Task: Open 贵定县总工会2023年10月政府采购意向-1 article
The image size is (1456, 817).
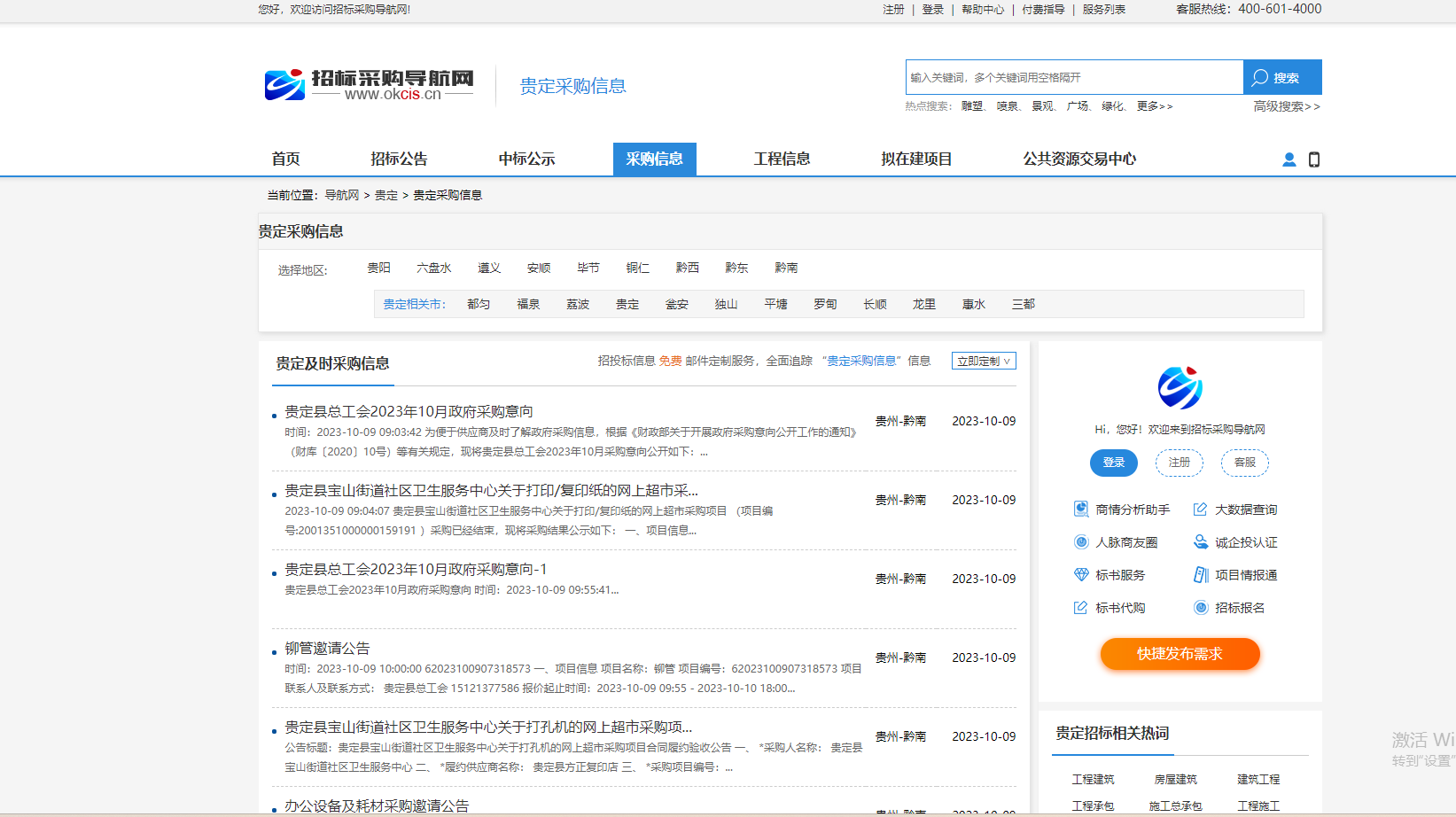Action: pos(416,570)
